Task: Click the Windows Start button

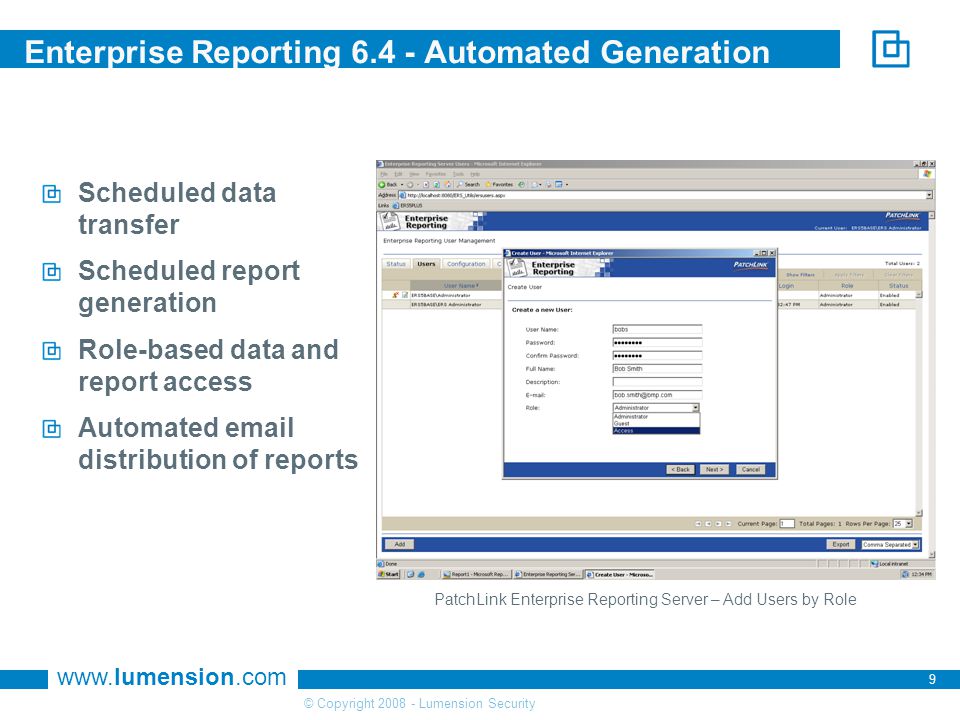Action: point(389,574)
